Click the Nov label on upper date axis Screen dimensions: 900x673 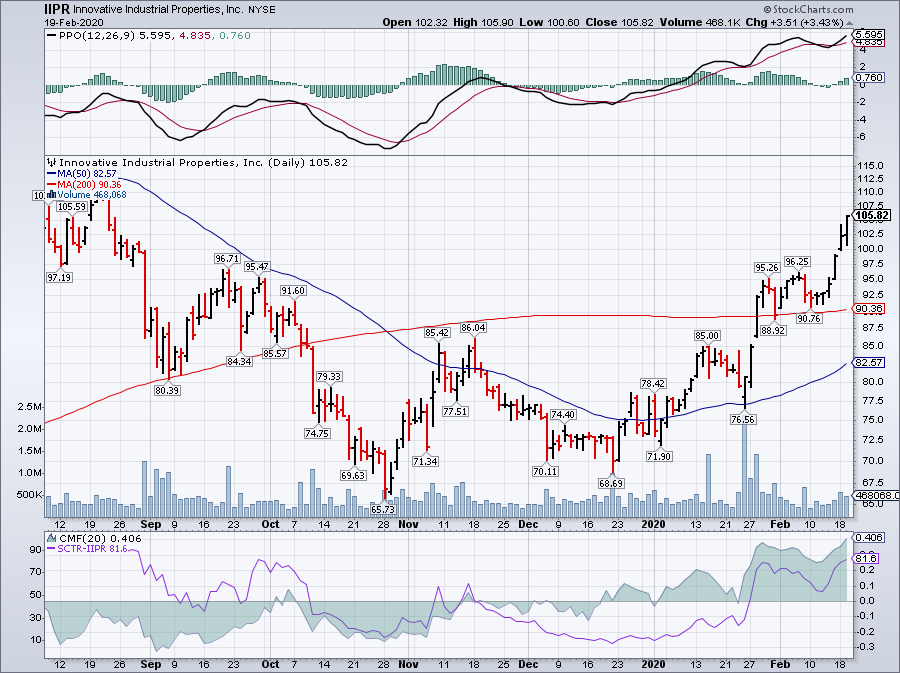(408, 524)
